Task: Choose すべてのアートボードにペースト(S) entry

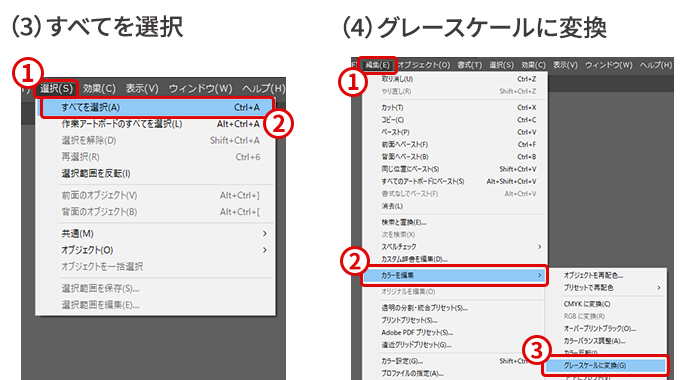Action: click(455, 181)
